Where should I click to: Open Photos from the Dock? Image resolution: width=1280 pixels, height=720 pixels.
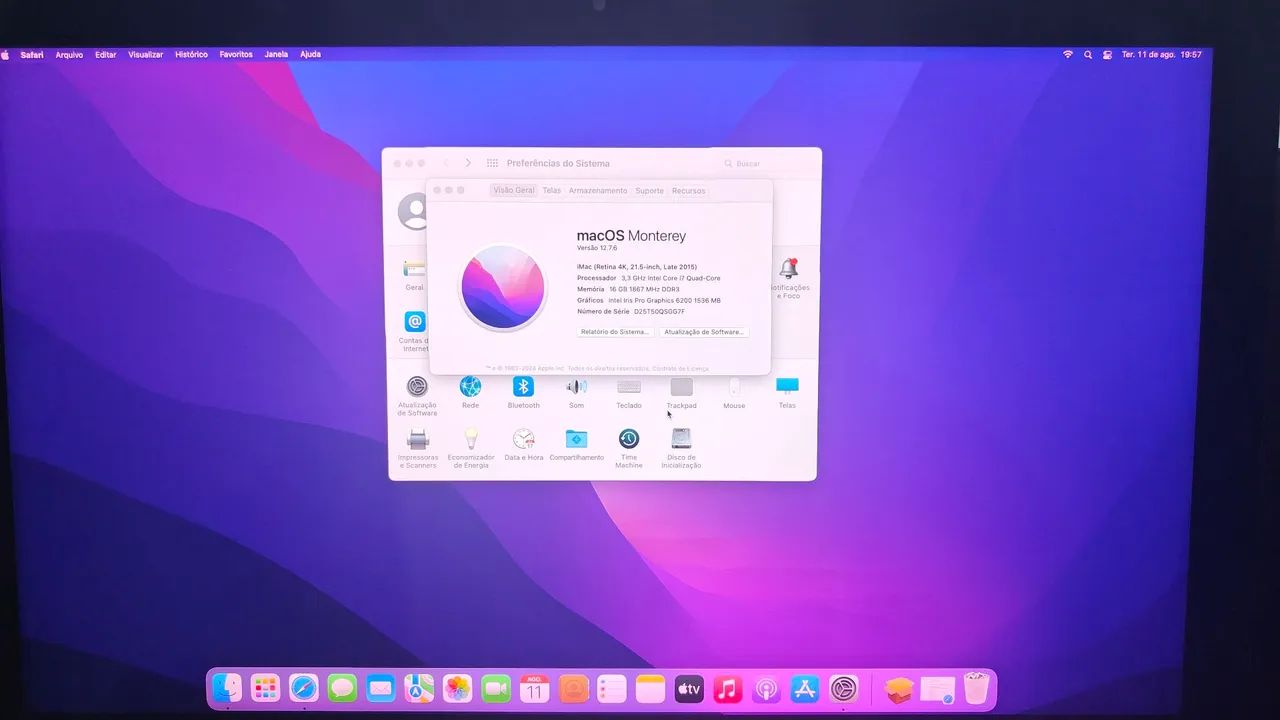[458, 688]
